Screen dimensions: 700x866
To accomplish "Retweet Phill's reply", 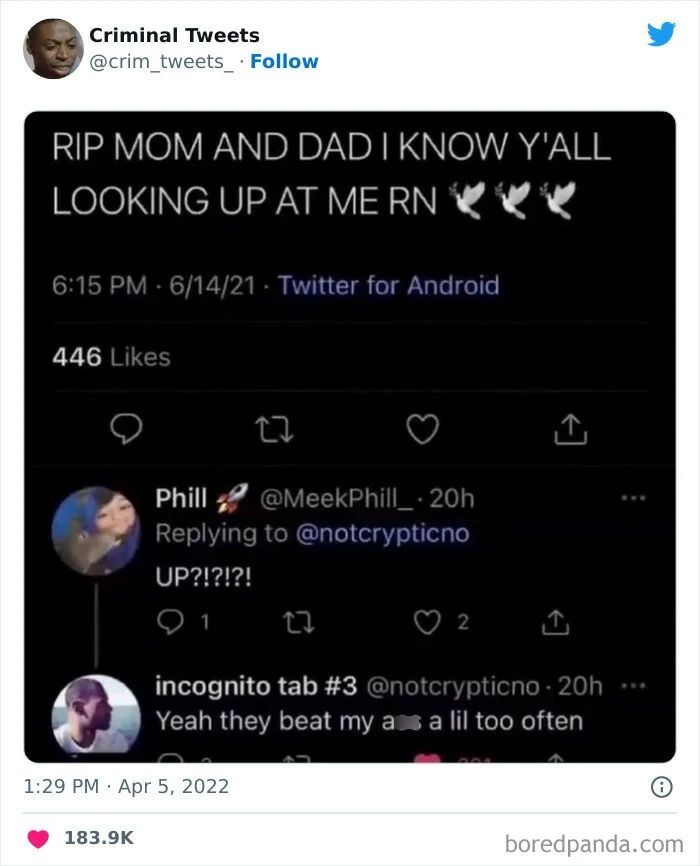I will click(299, 622).
